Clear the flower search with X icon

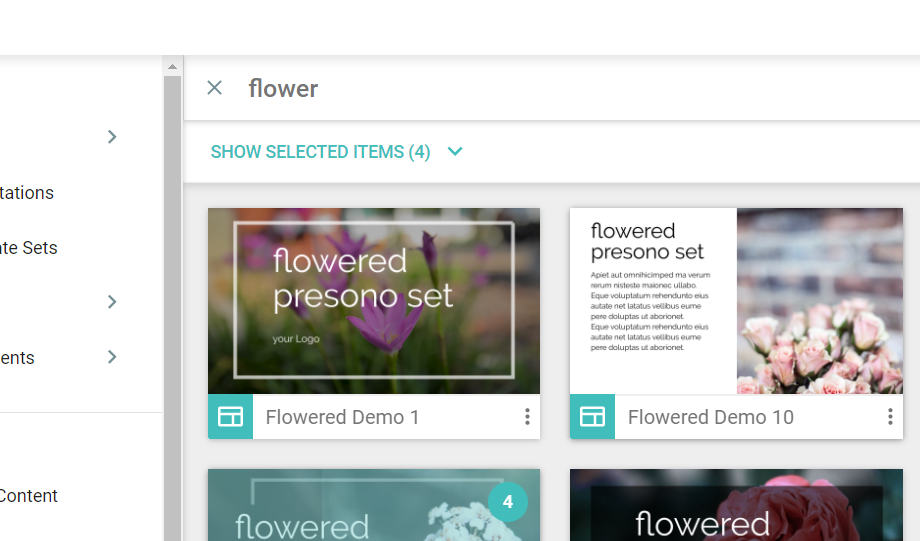214,88
